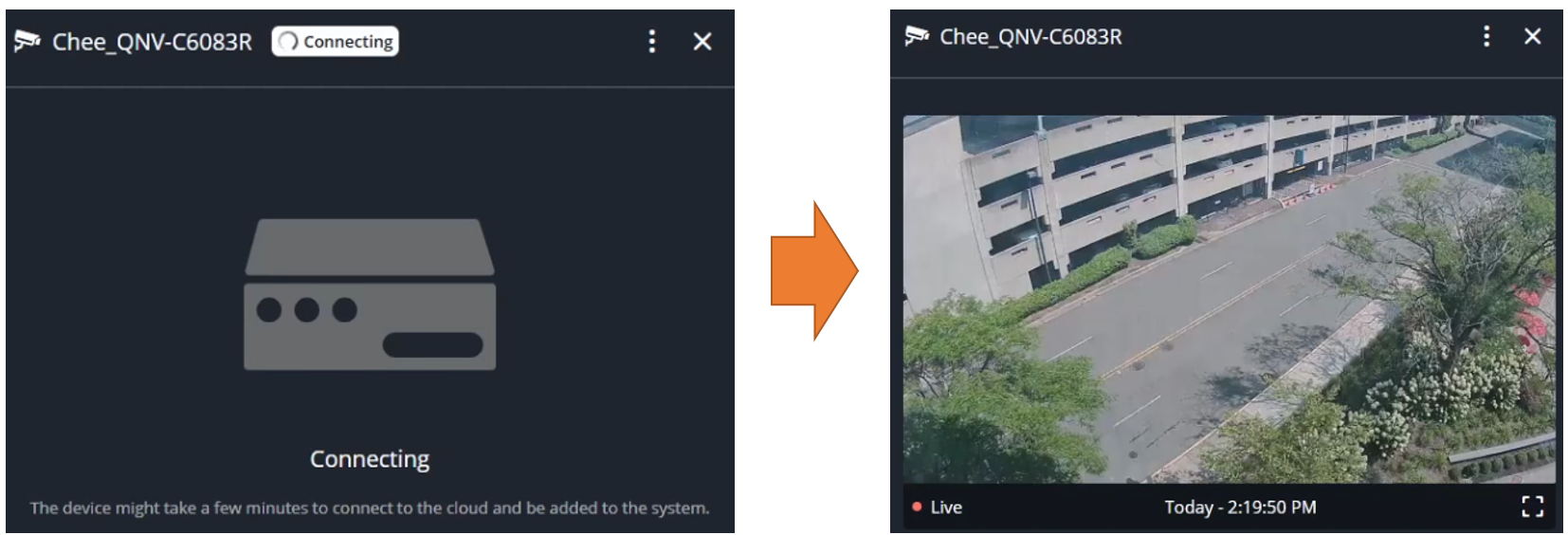This screenshot has height=535, width=1568.
Task: Open the kebab menu on the live panel
Action: pyautogui.click(x=1486, y=36)
